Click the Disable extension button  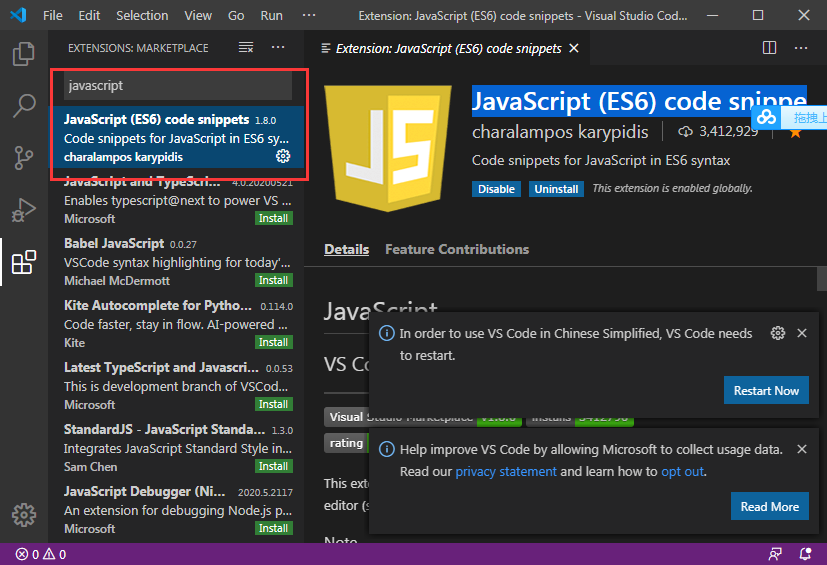496,189
